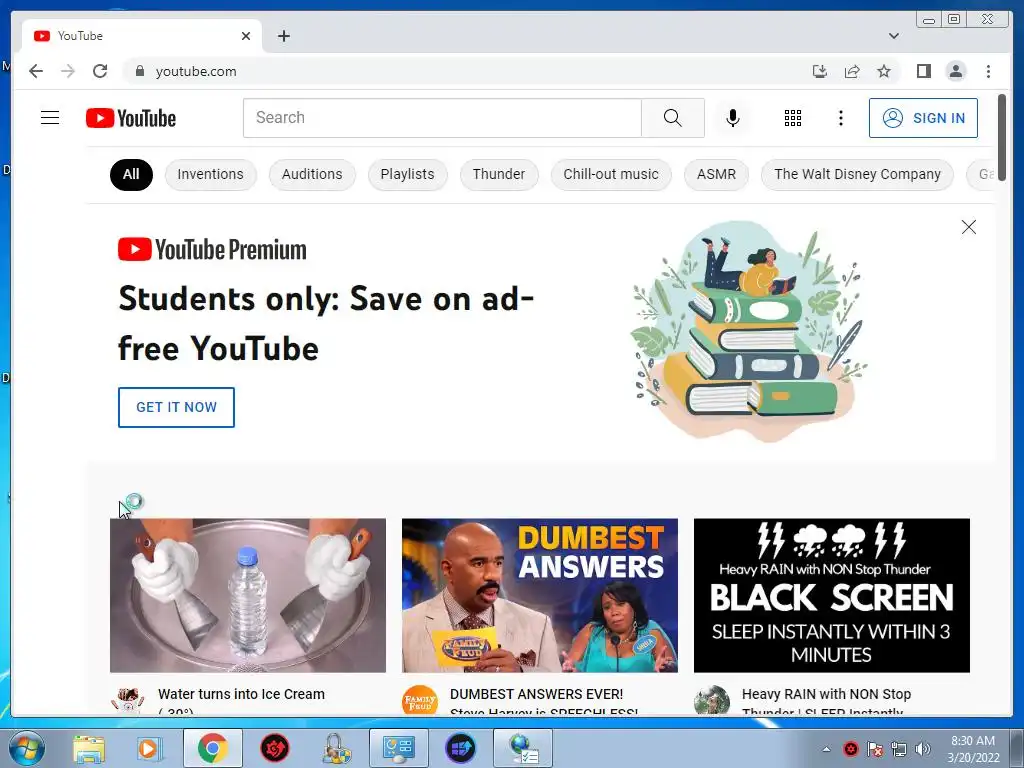
Task: Click the GET IT NOW button
Action: [x=176, y=408]
